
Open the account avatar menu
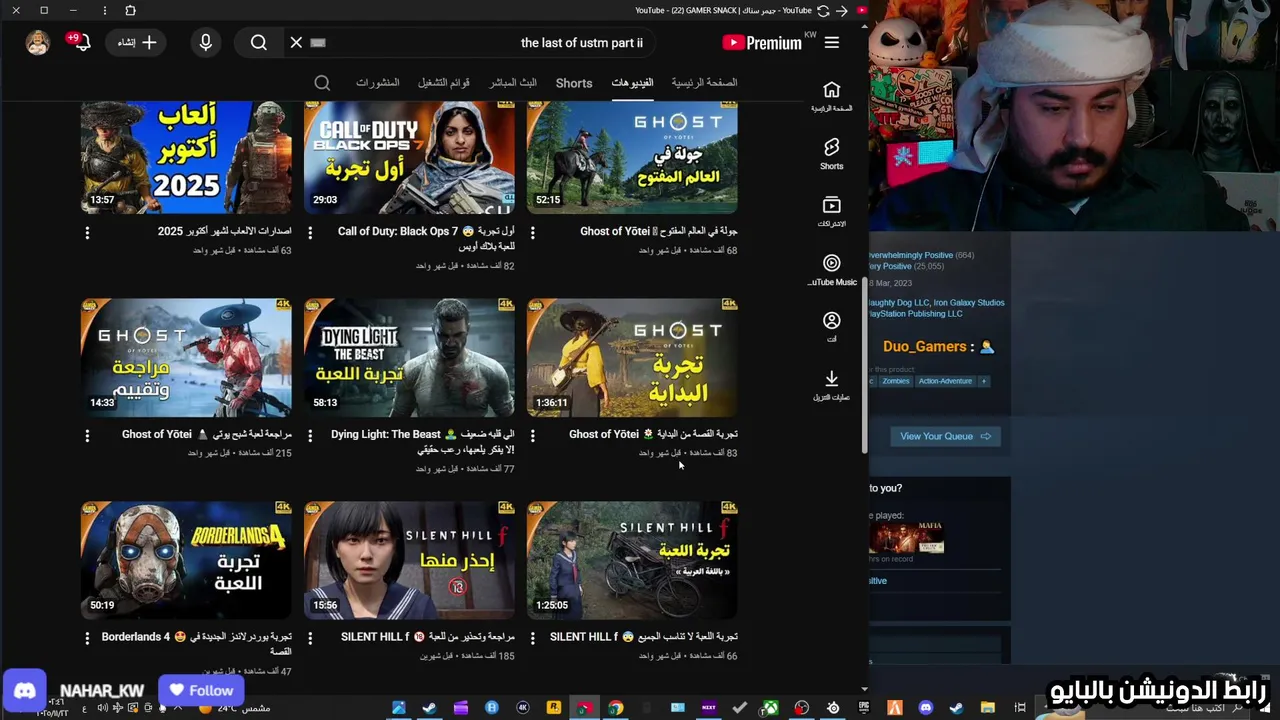tap(38, 43)
